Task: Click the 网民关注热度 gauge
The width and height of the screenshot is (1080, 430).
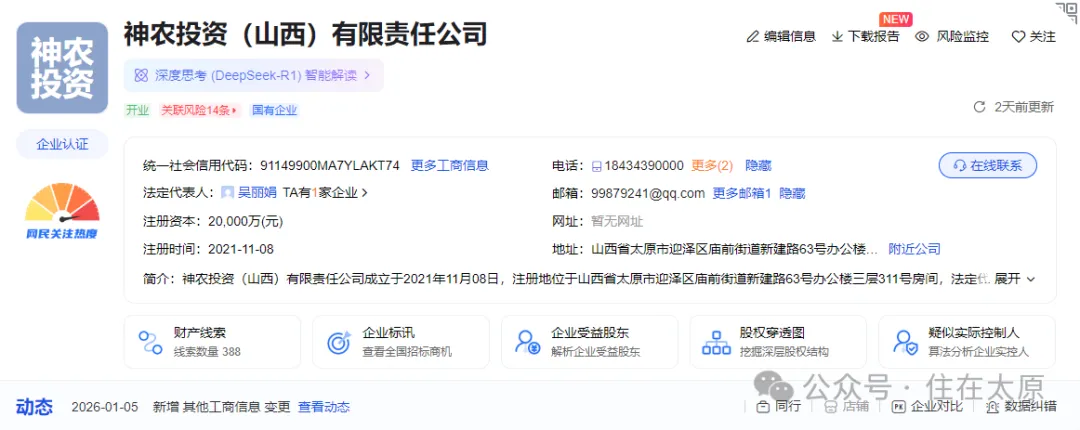Action: [x=62, y=212]
